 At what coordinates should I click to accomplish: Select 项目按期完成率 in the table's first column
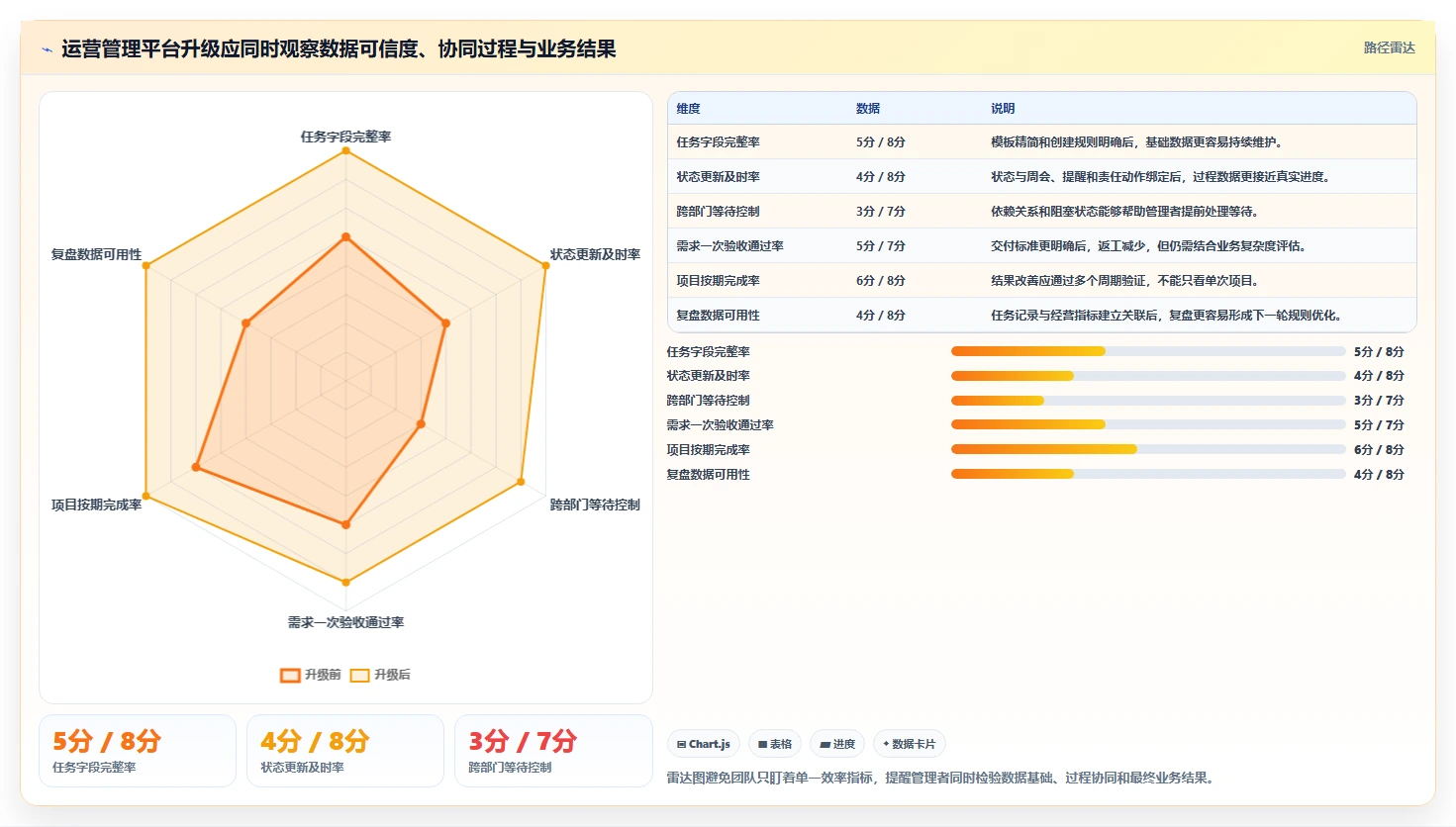tap(719, 281)
